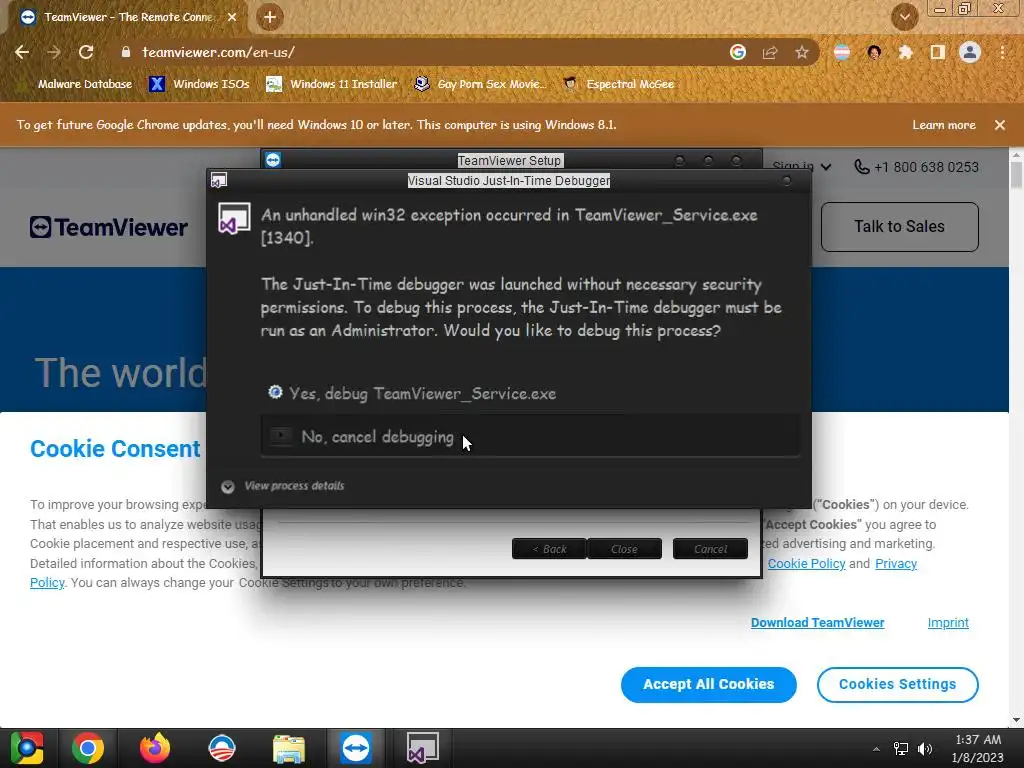
Task: Go back with the browser back arrow
Action: [22, 52]
